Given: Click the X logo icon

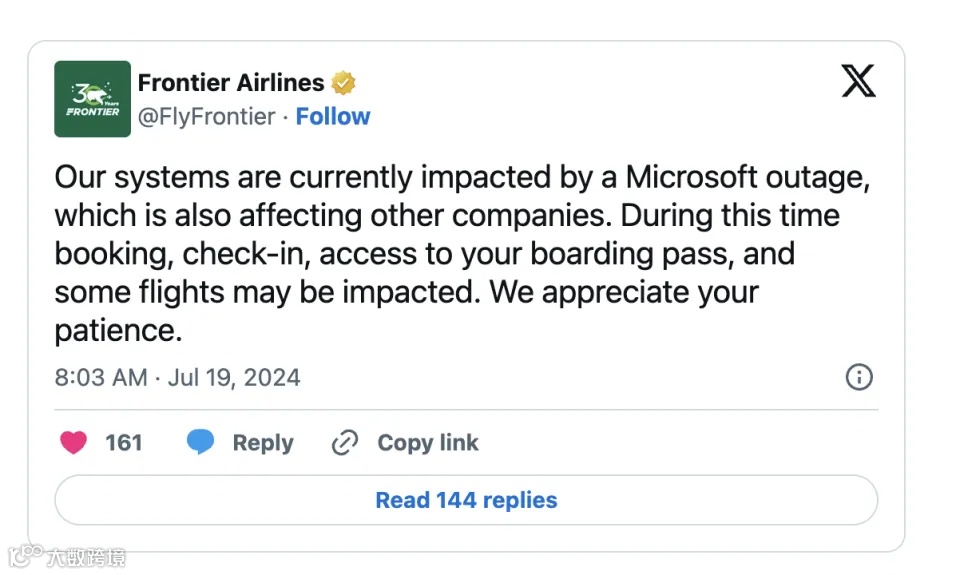Looking at the screenshot, I should click(x=858, y=81).
